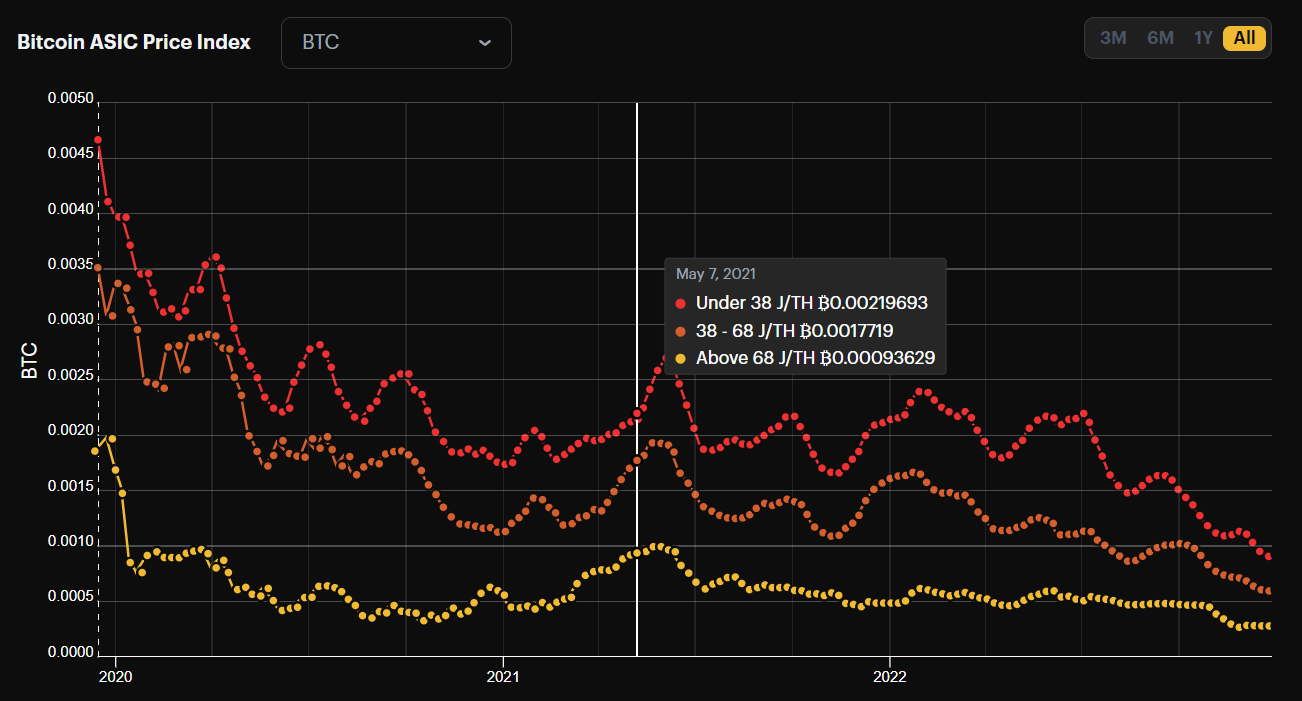Click the 2022 label on the x-axis

click(890, 676)
